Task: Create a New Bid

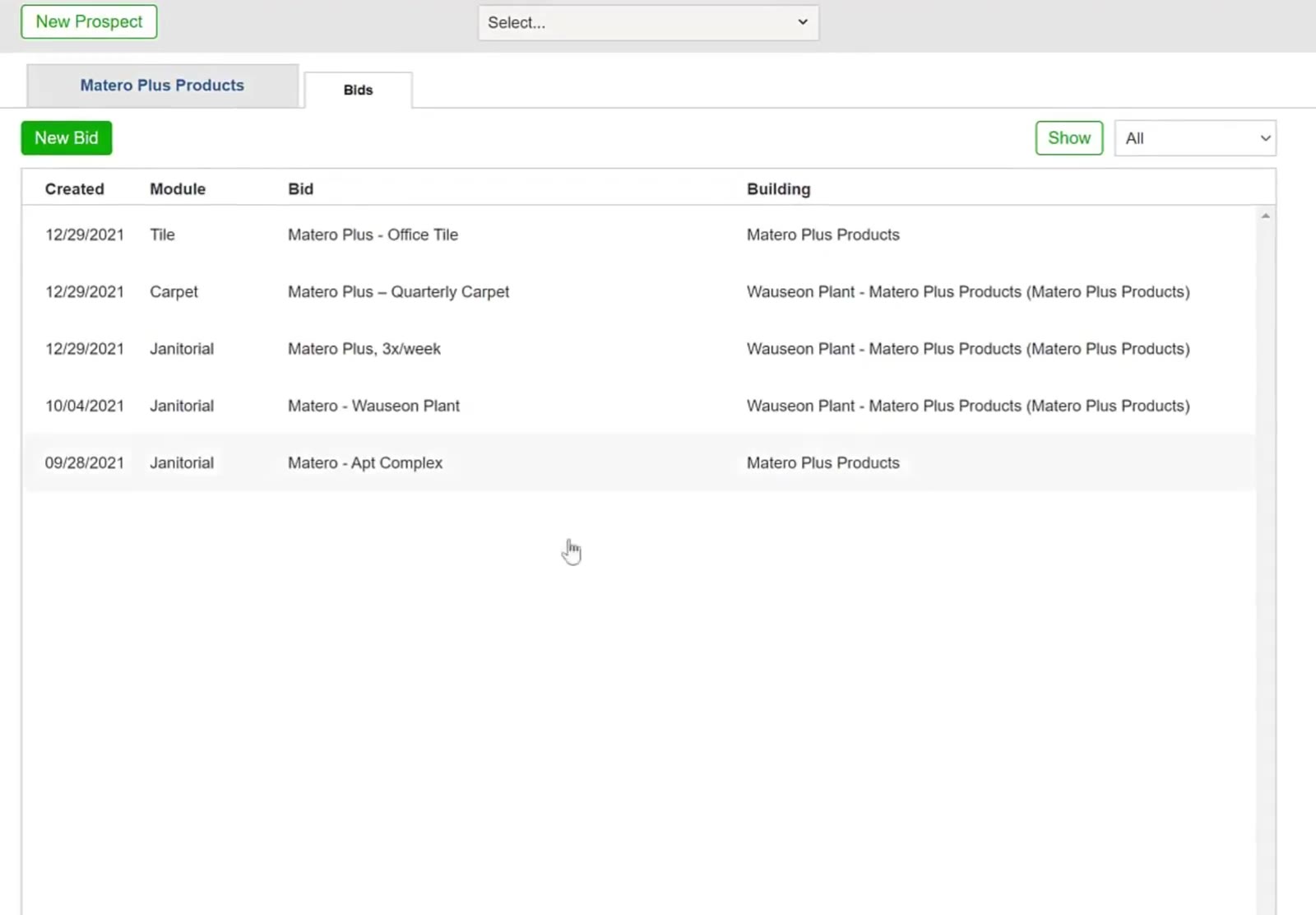Action: click(x=67, y=138)
